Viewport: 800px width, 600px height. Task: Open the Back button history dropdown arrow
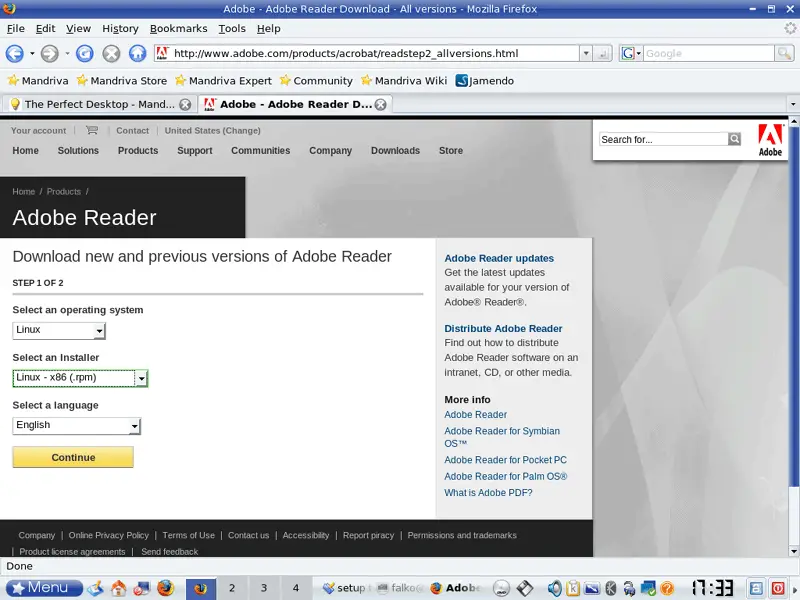coord(32,53)
